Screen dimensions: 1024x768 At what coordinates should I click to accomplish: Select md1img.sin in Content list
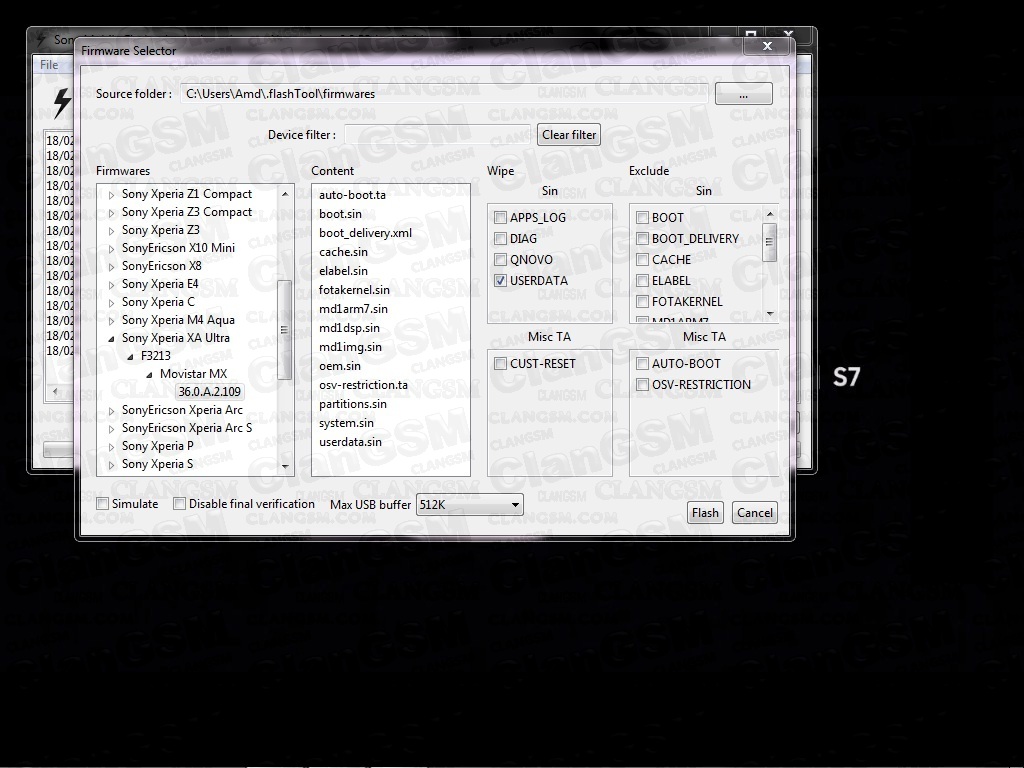(351, 347)
